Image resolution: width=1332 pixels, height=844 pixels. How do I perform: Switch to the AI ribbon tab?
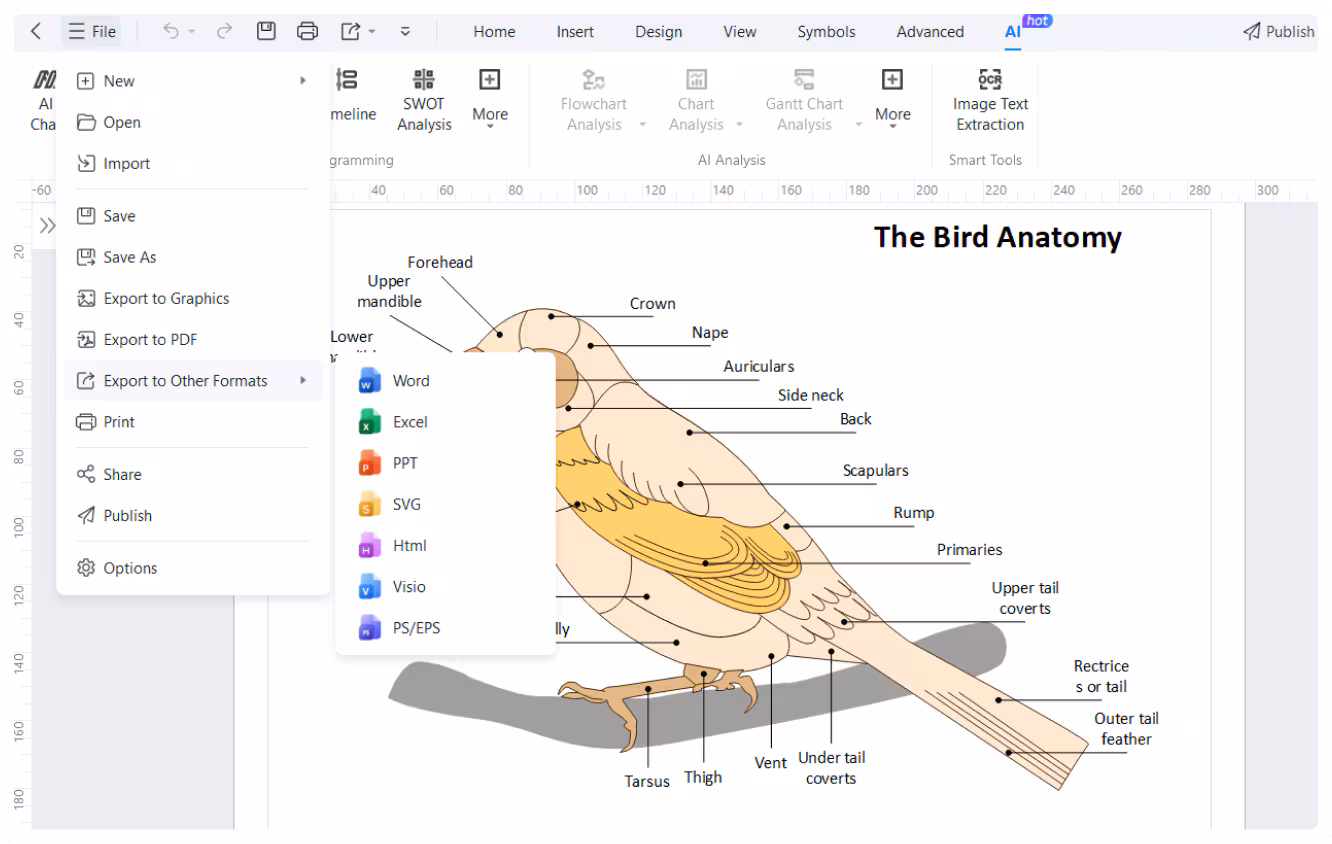[x=1013, y=31]
